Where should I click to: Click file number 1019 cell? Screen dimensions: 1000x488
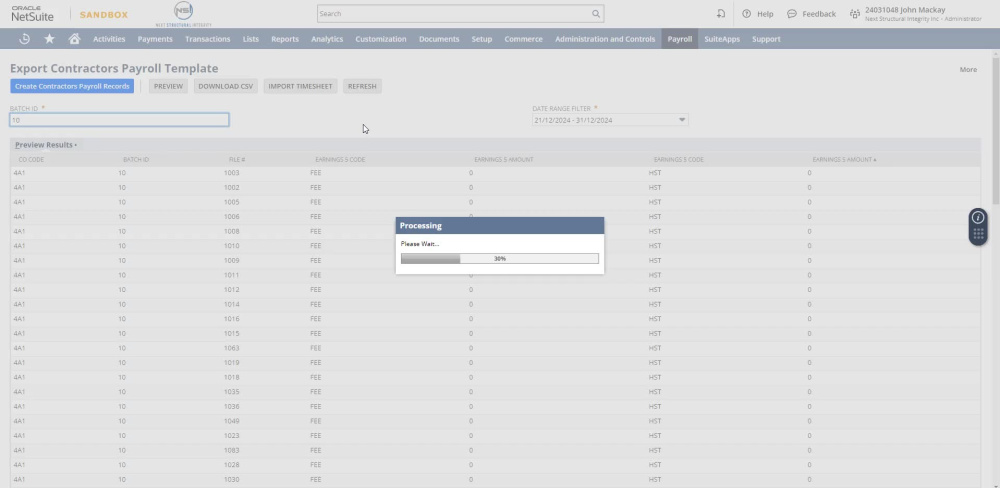click(x=232, y=362)
